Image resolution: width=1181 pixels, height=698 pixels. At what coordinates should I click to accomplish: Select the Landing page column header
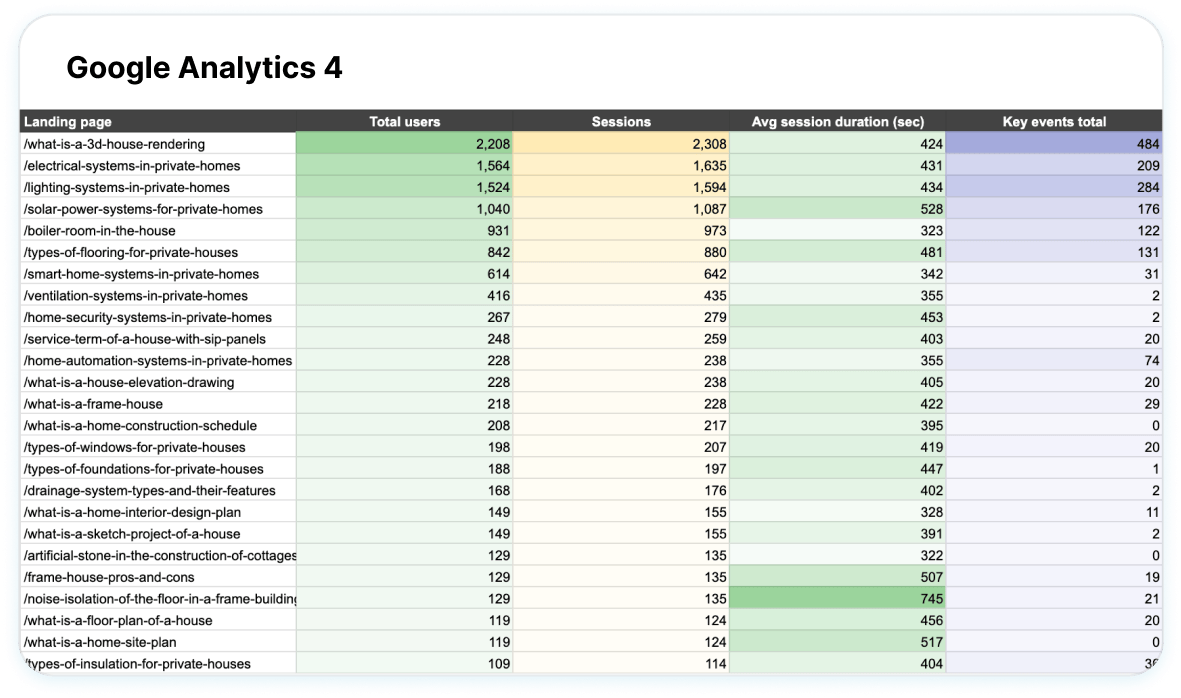tap(68, 121)
